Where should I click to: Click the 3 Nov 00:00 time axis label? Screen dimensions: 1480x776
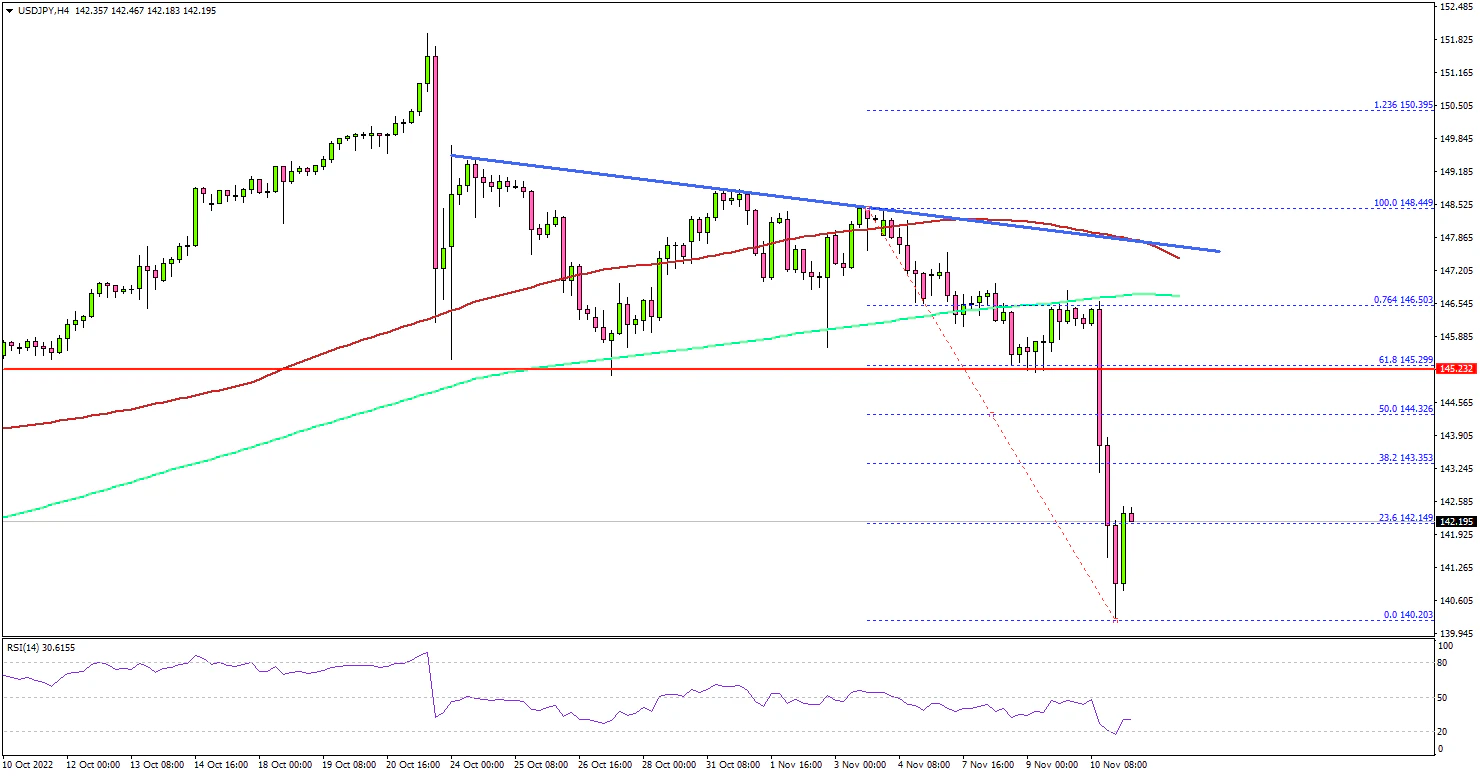(861, 764)
